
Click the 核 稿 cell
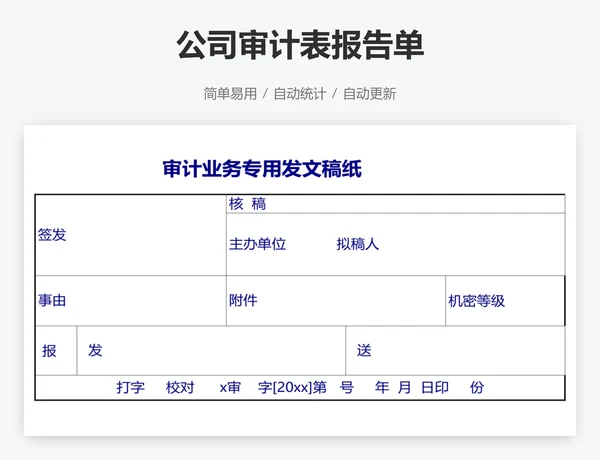(396, 204)
